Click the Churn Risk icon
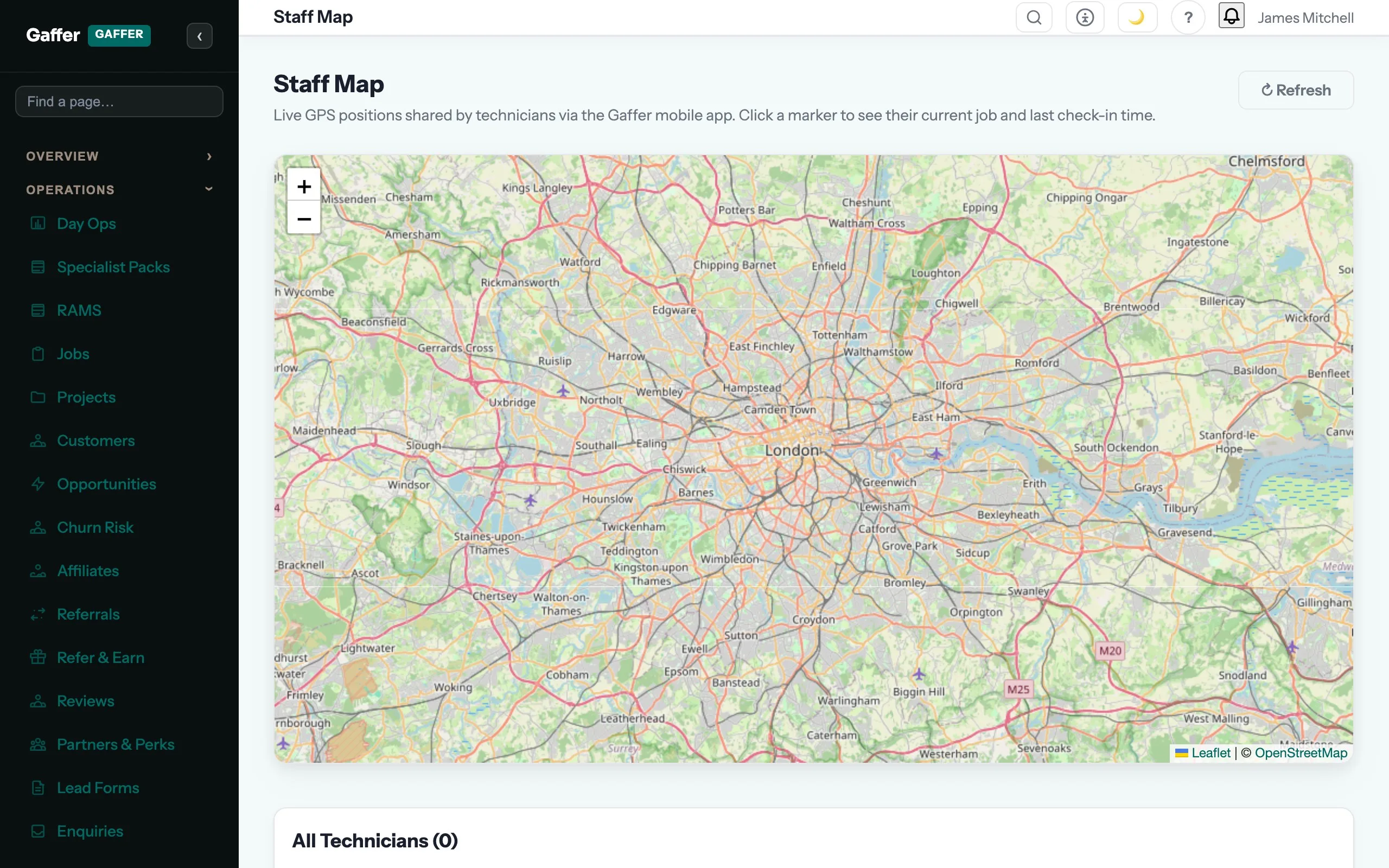Viewport: 1389px width, 868px height. 38,527
